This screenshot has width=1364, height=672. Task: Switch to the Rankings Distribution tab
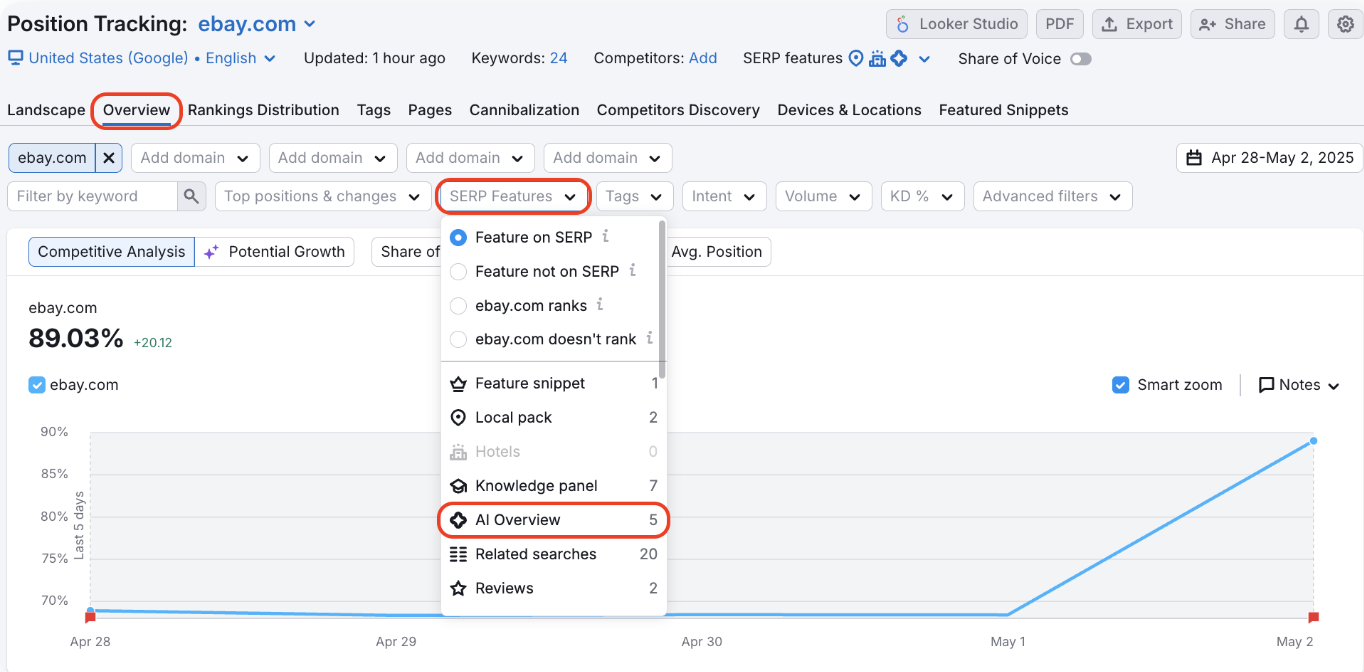[x=263, y=110]
